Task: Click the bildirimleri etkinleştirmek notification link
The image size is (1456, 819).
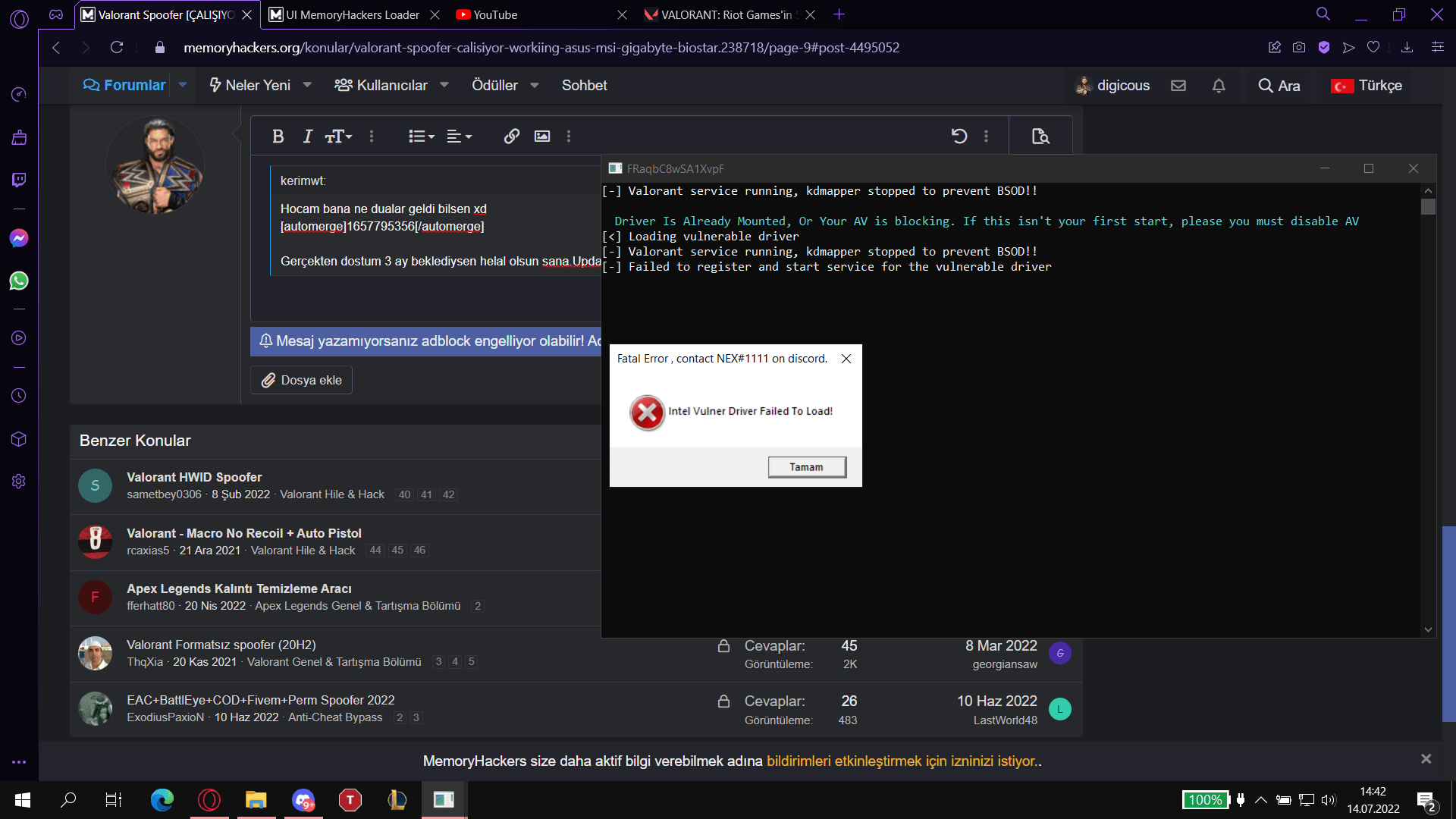Action: point(904,761)
